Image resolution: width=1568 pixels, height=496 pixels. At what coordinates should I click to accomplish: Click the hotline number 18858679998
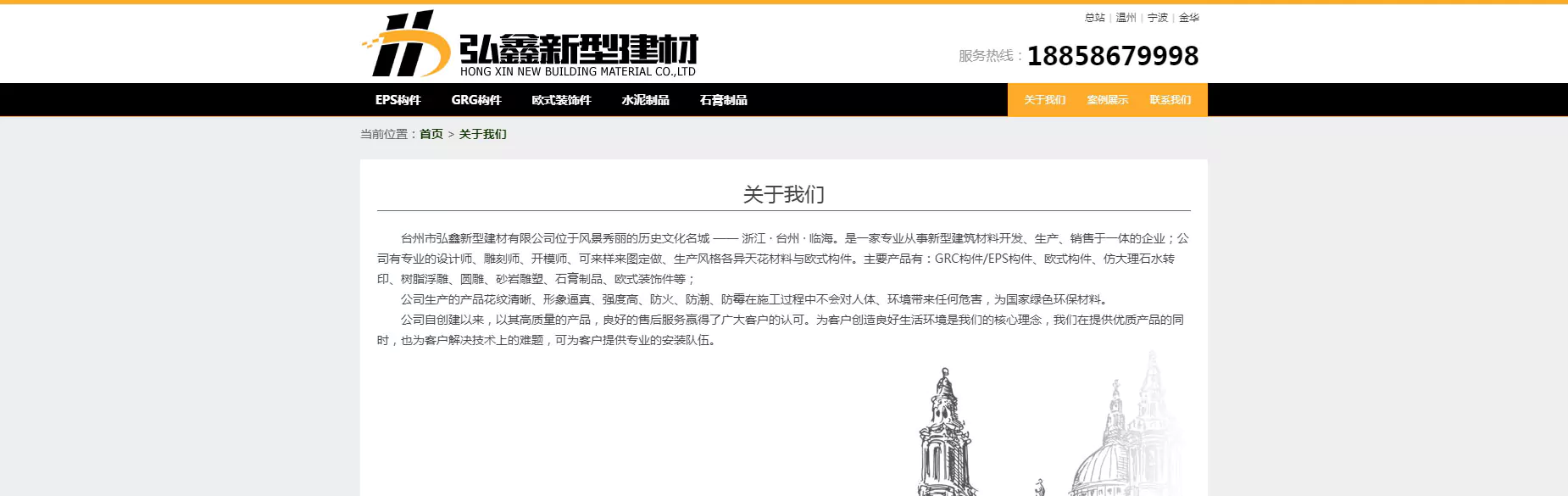(1113, 56)
